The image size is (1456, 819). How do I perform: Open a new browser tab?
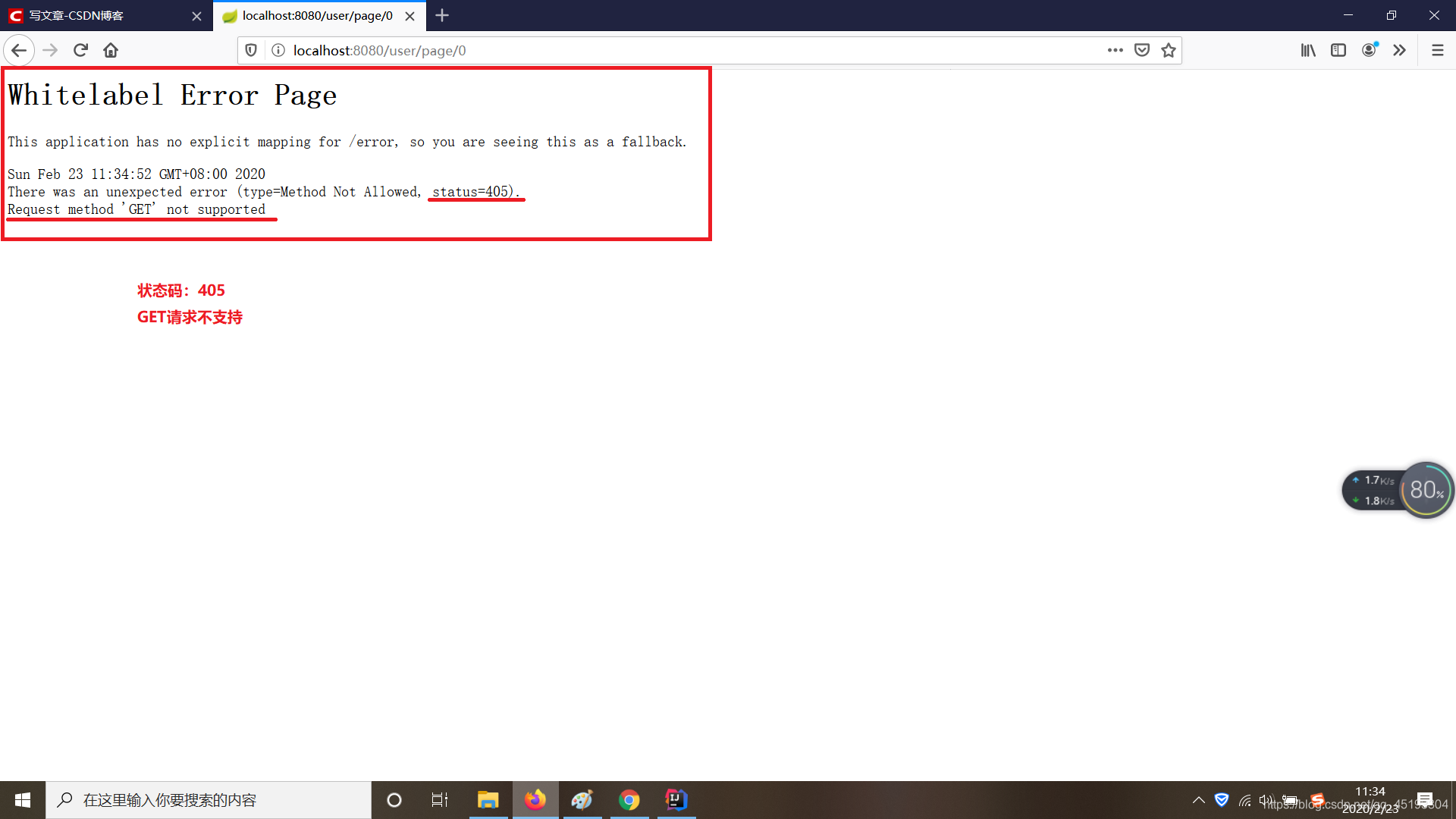point(442,15)
